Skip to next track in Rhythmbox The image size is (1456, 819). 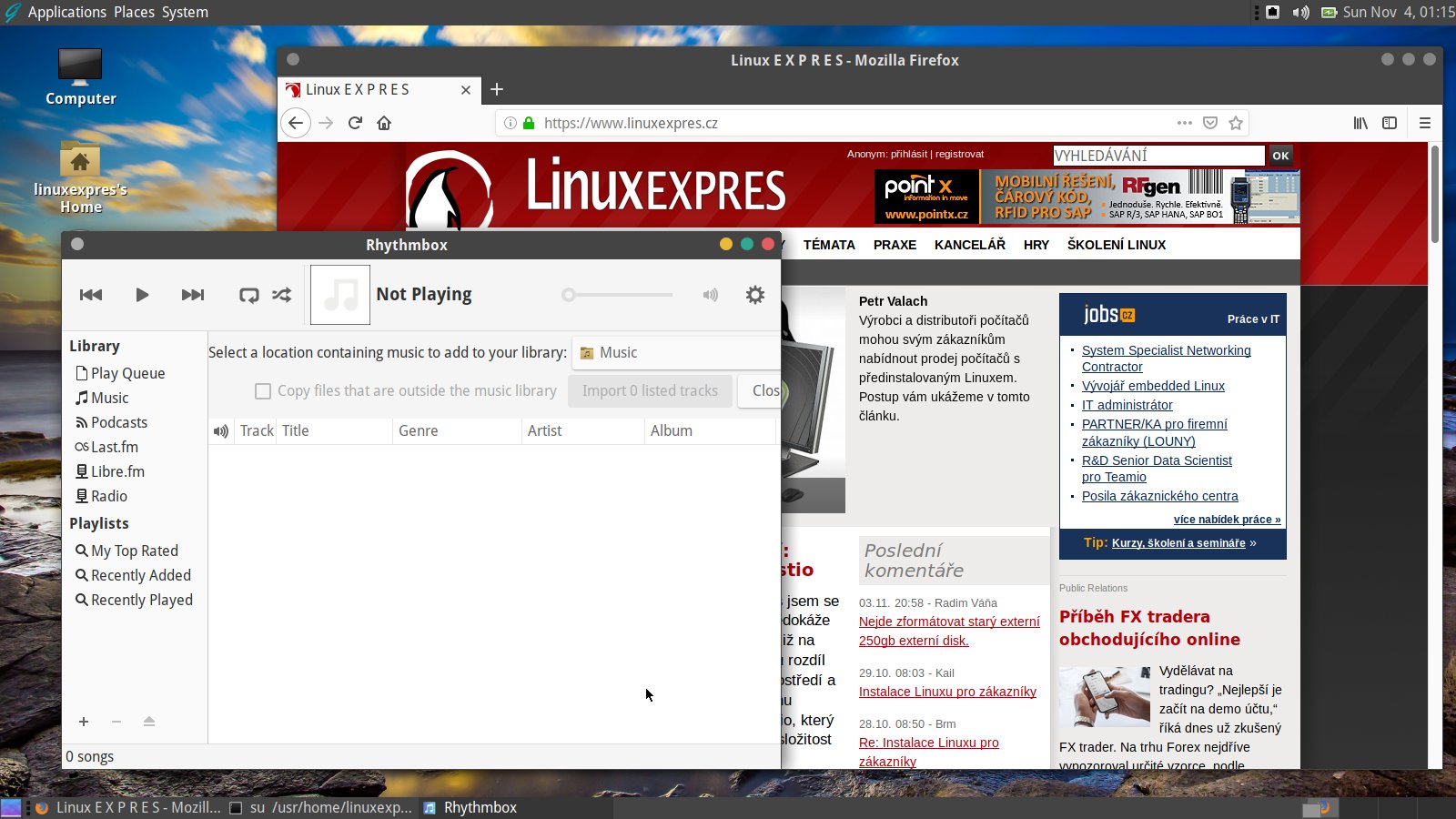pyautogui.click(x=193, y=295)
